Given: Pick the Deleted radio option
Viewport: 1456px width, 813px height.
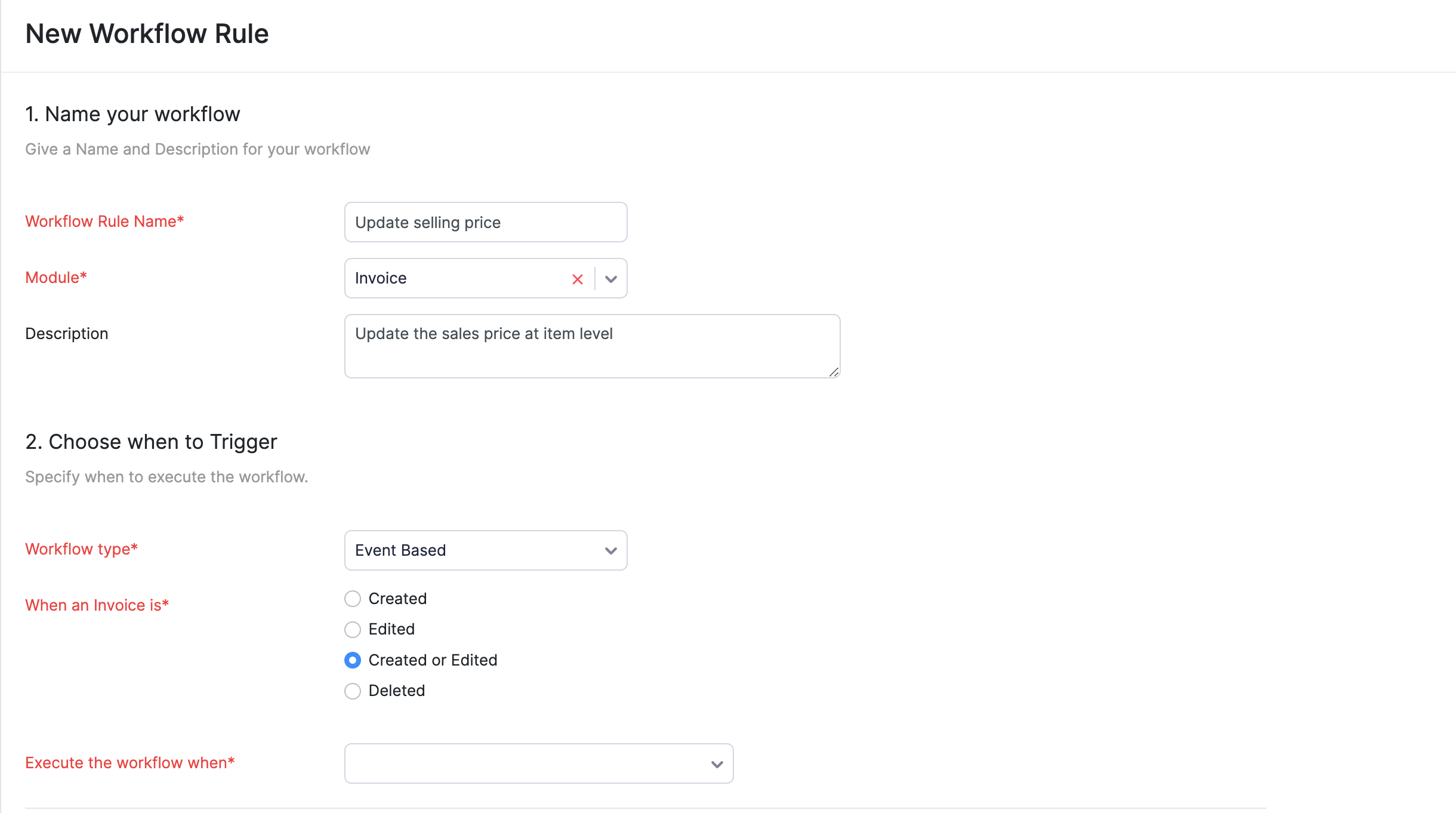Looking at the screenshot, I should [353, 691].
